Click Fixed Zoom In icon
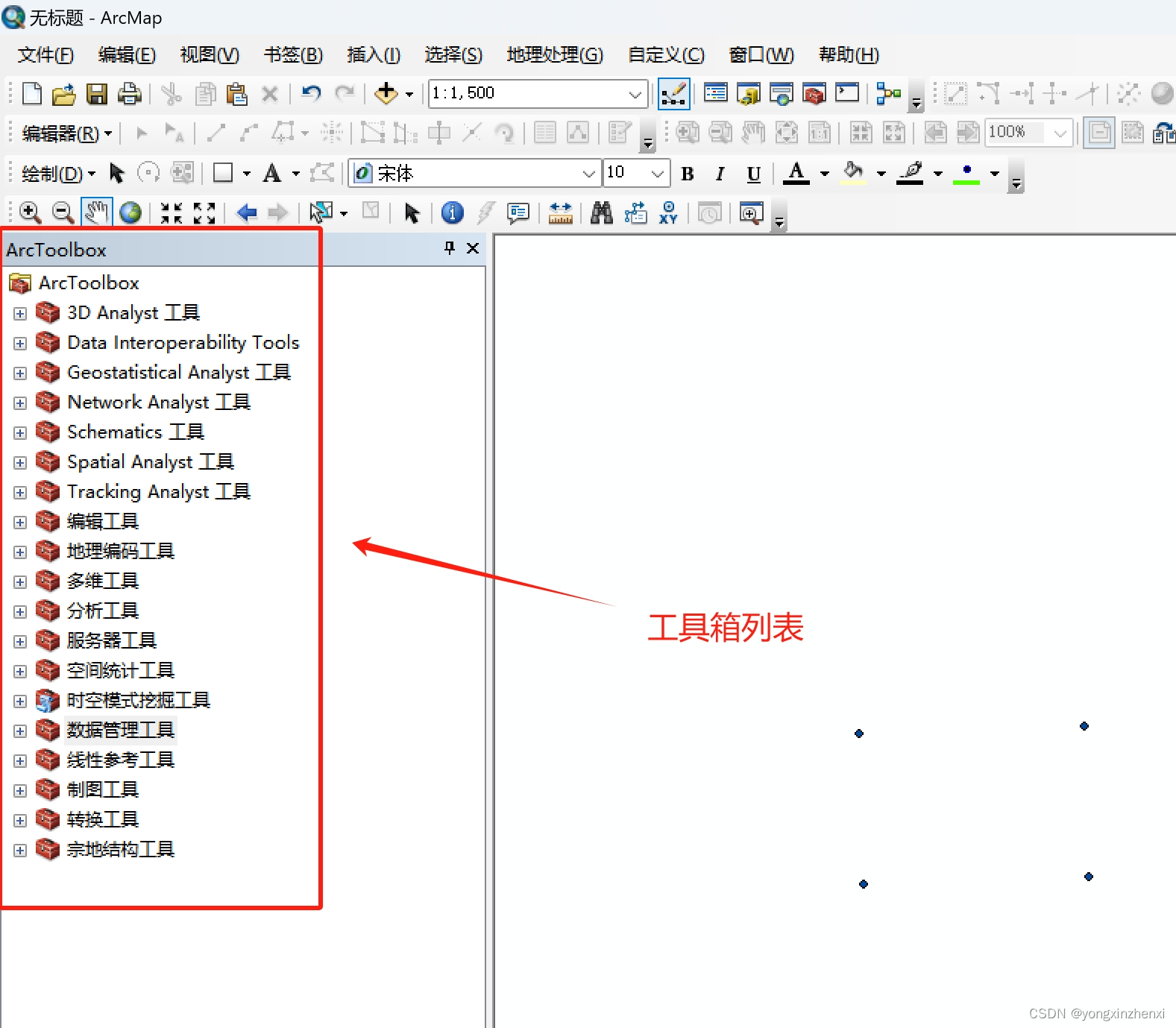Screen dimensions: 1176x1028 [172, 213]
